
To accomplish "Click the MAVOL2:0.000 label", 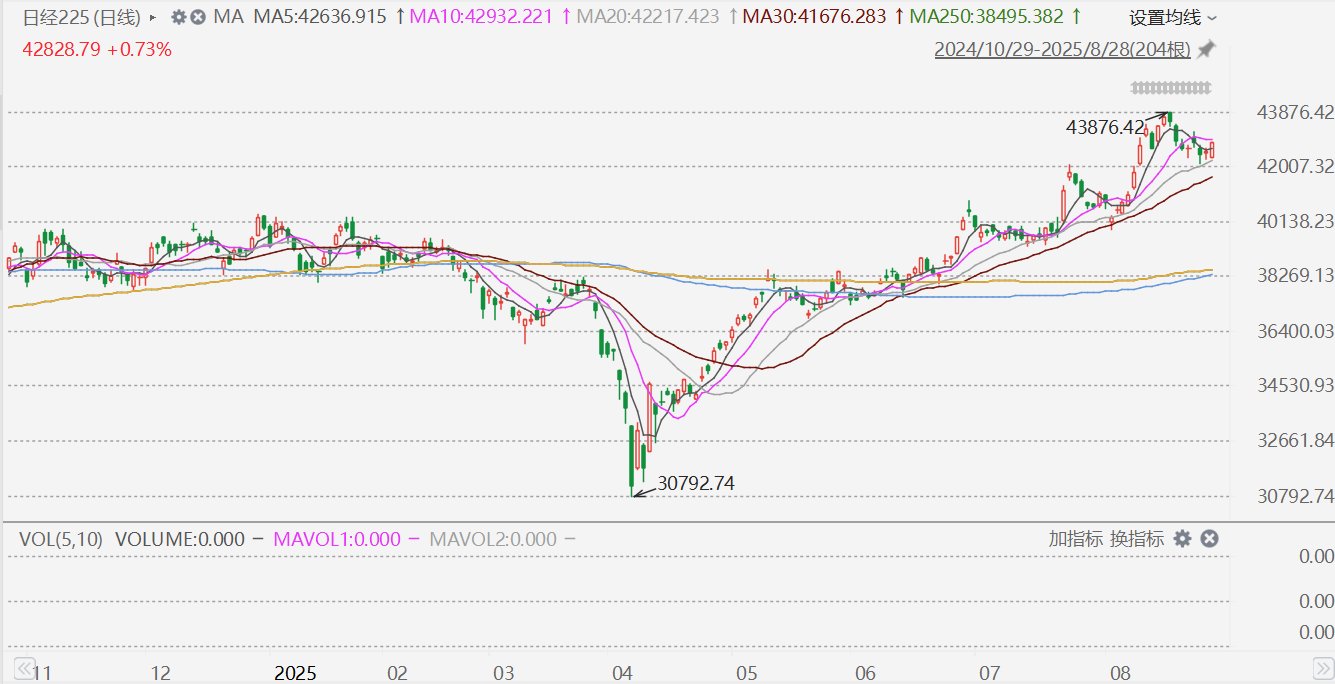I will point(493,539).
